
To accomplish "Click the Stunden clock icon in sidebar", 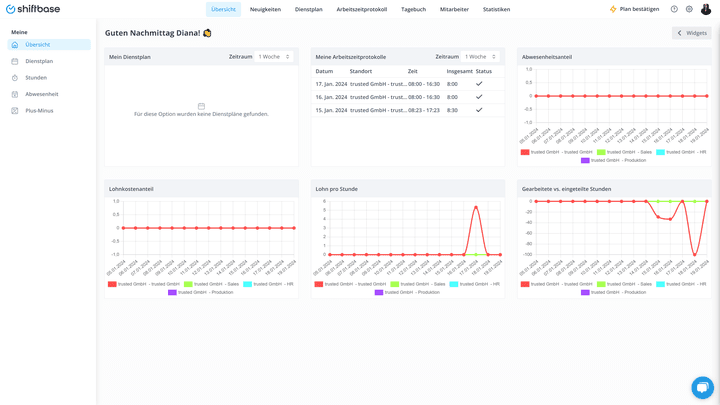I will [x=15, y=78].
